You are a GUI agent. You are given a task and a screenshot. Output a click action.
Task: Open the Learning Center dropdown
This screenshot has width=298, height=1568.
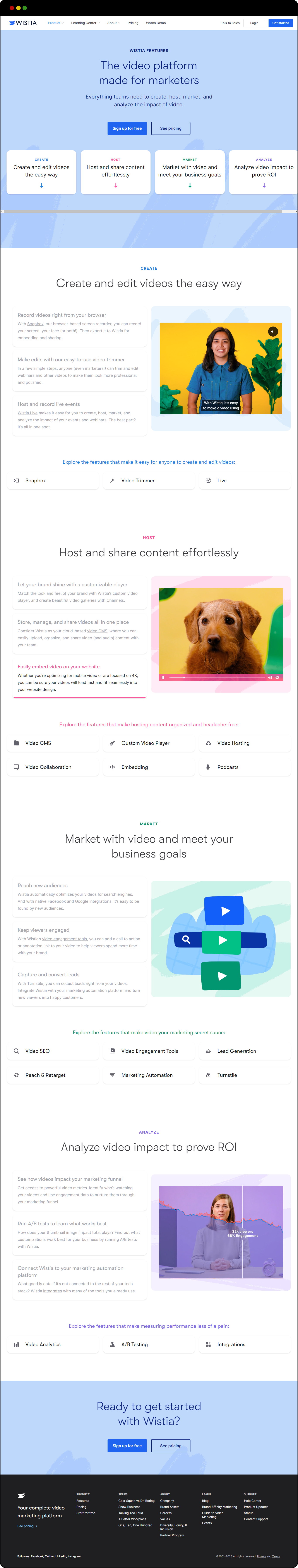[85, 23]
